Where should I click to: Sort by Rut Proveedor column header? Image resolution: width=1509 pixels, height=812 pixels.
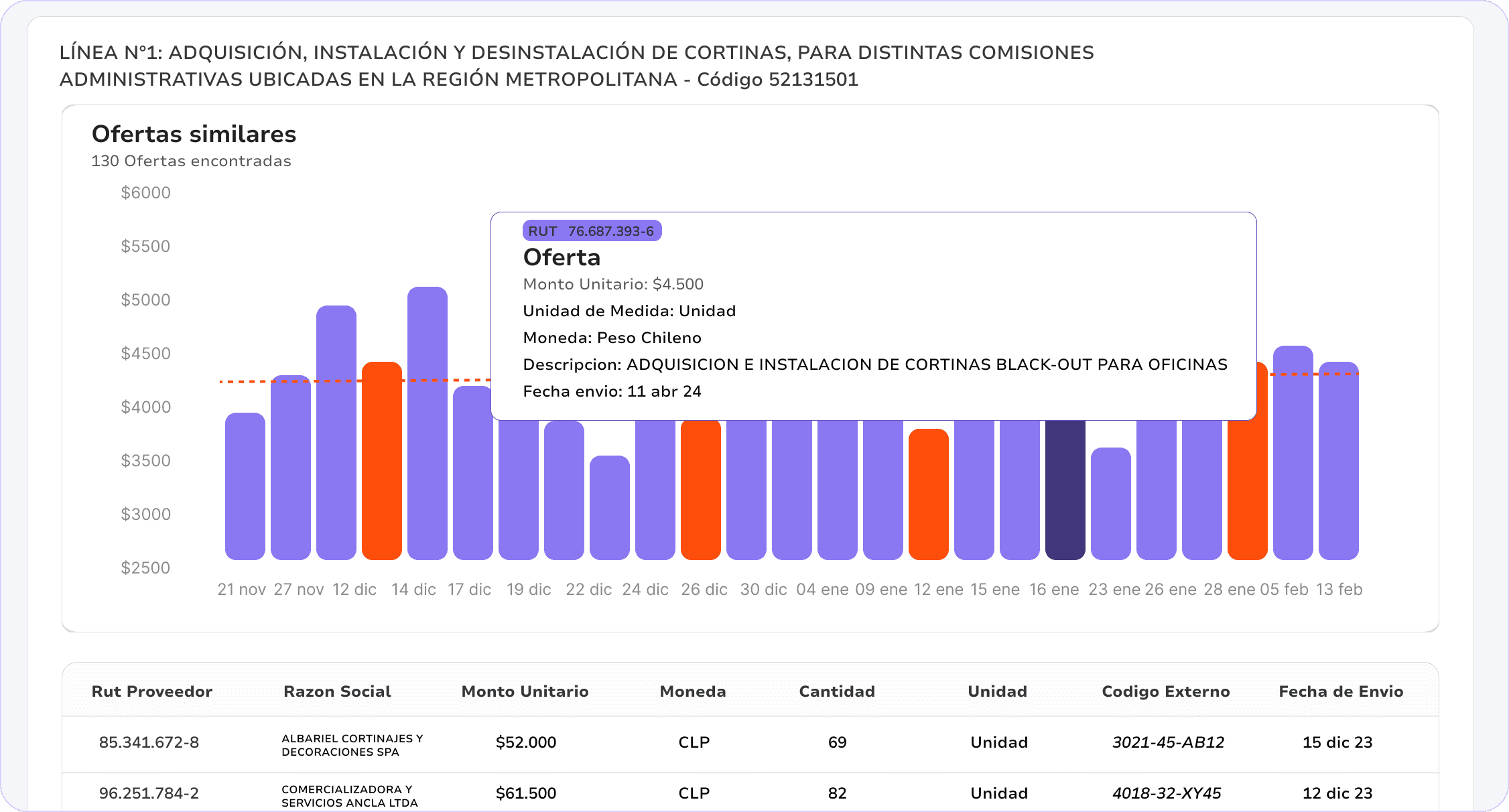152,691
